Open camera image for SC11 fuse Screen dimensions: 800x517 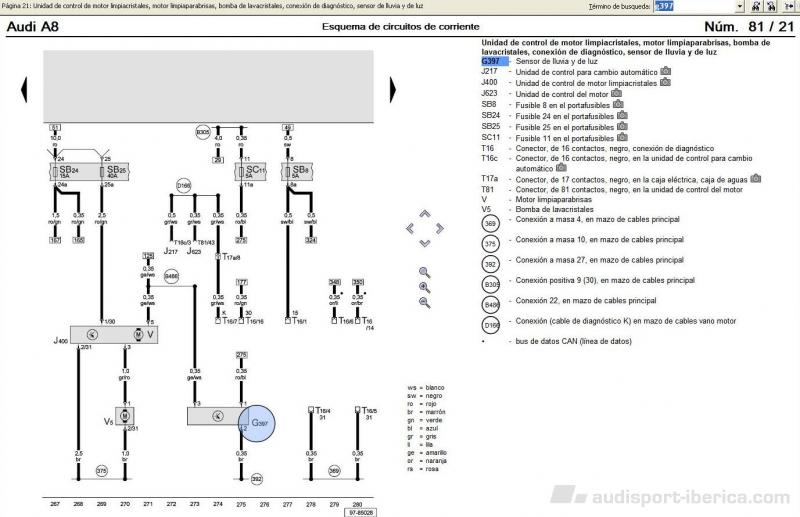[x=622, y=137]
